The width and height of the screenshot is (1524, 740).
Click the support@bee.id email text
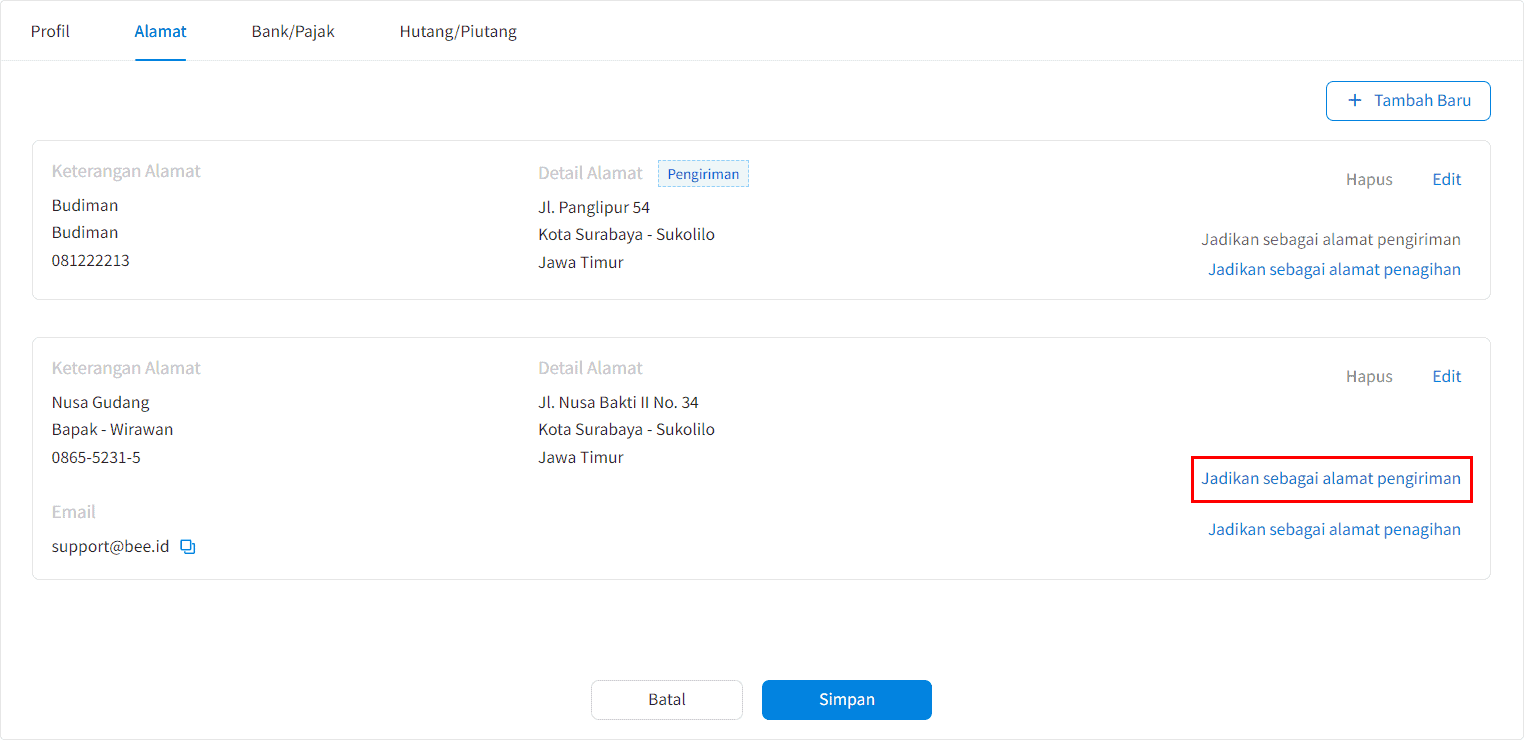[x=110, y=547]
